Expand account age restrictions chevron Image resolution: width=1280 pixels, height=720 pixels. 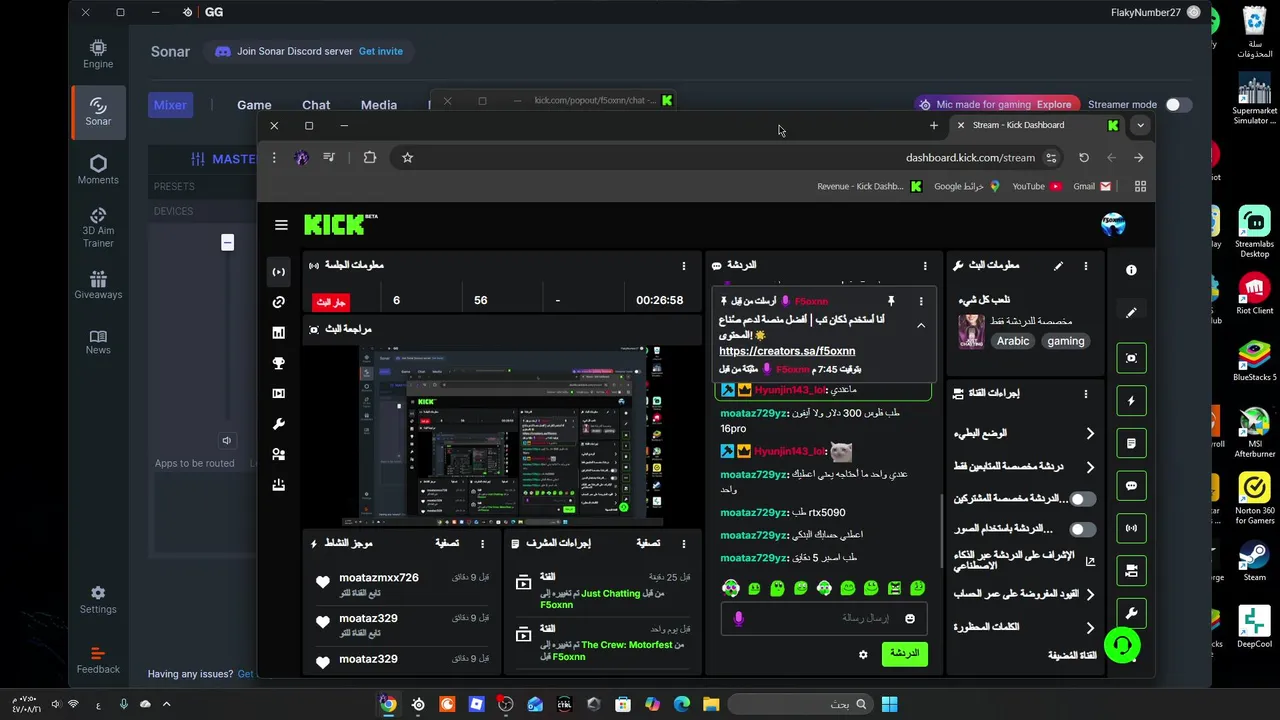click(1090, 594)
